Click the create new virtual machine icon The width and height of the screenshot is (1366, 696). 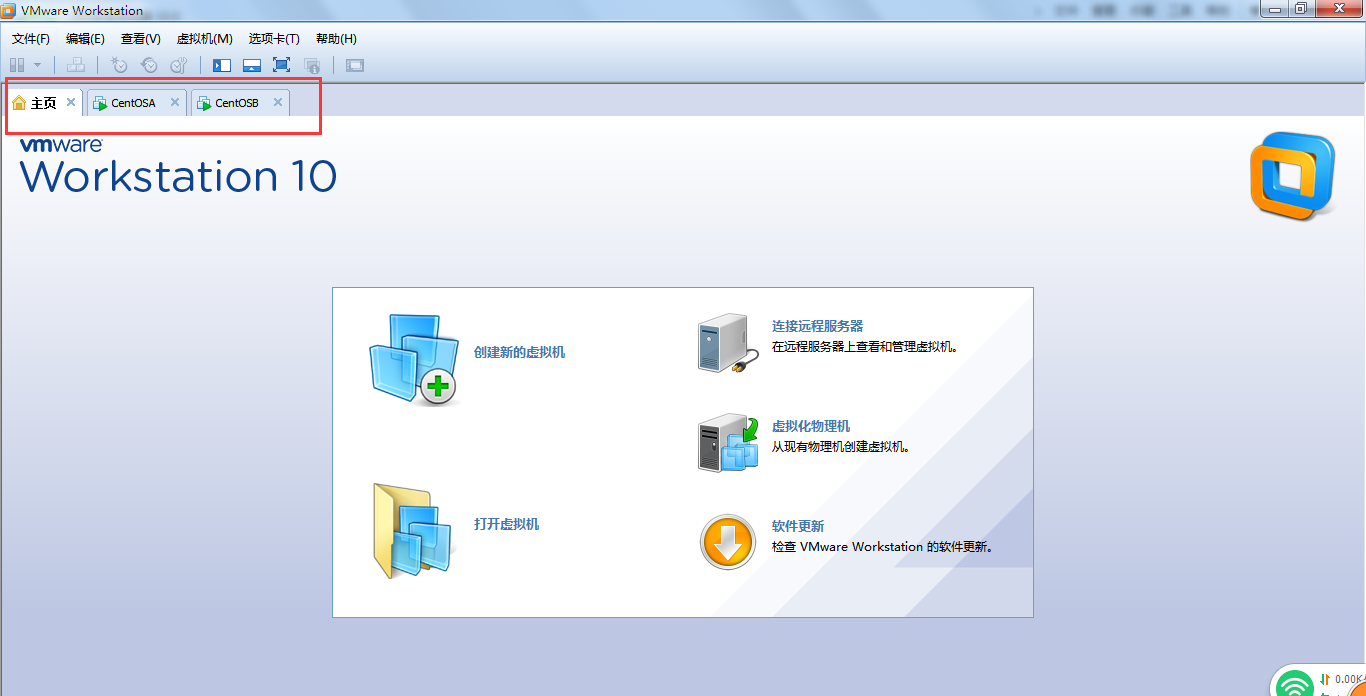click(413, 358)
